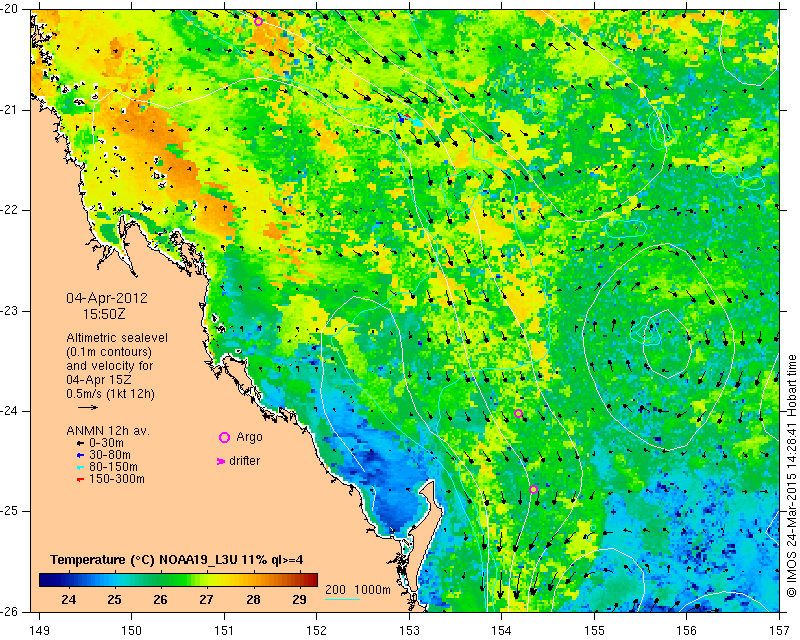Screen dimensions: 800x640
Task: Click the '157' longitude axis label
Action: [780, 631]
